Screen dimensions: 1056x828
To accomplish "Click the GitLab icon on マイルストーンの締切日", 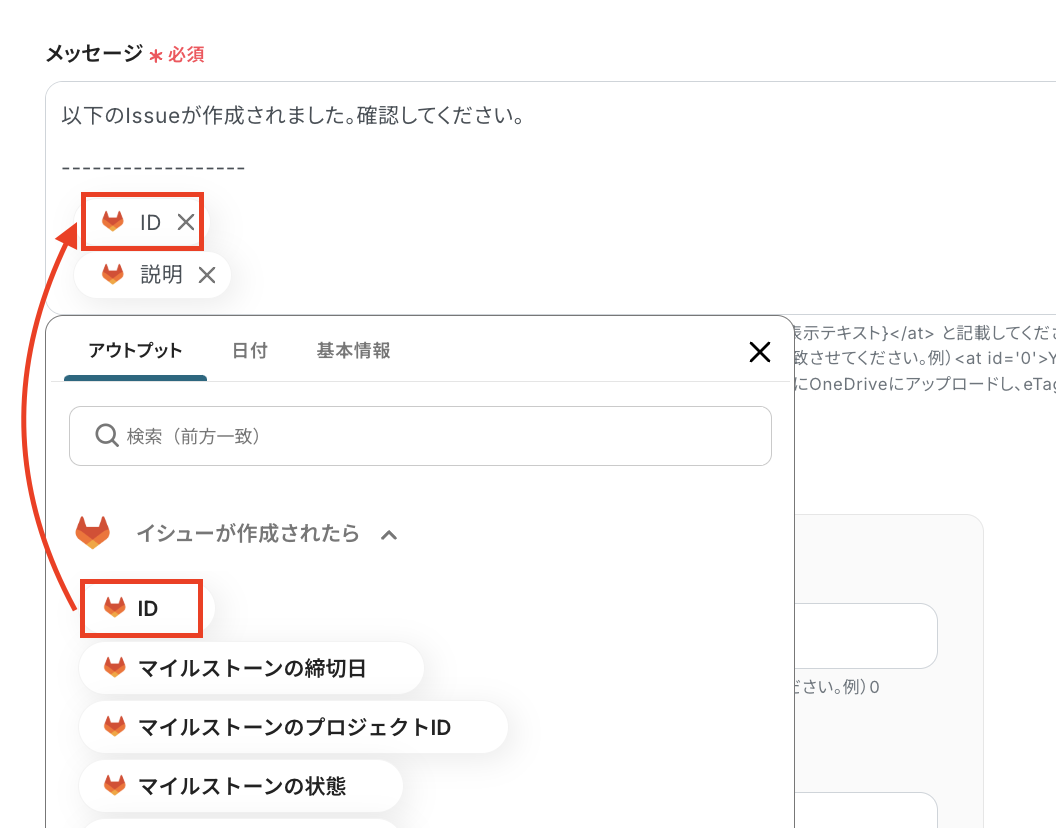I will click(115, 668).
